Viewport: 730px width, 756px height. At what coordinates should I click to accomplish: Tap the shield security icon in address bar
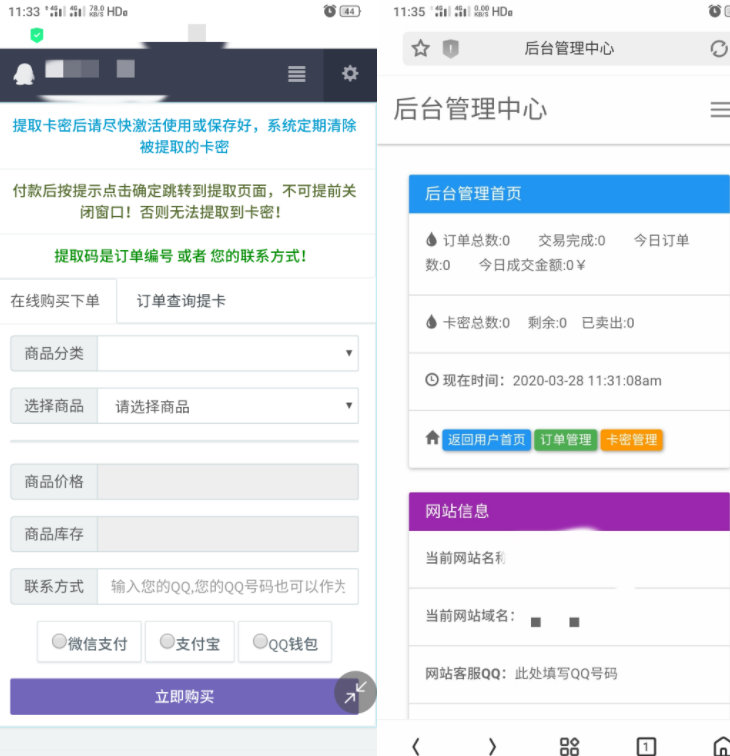tap(450, 49)
